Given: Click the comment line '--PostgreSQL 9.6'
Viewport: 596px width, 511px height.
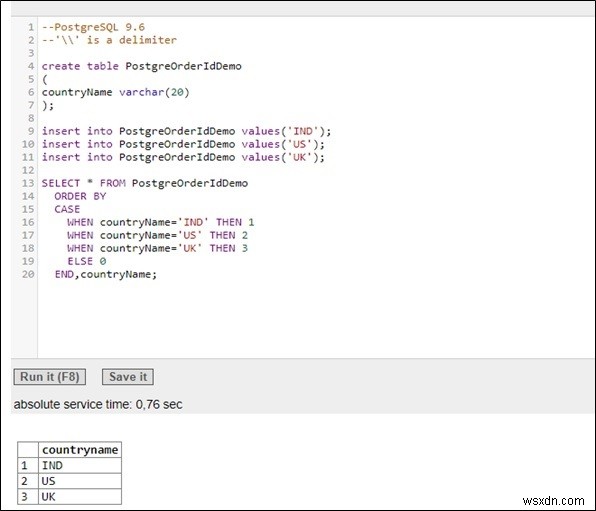Looking at the screenshot, I should point(93,27).
